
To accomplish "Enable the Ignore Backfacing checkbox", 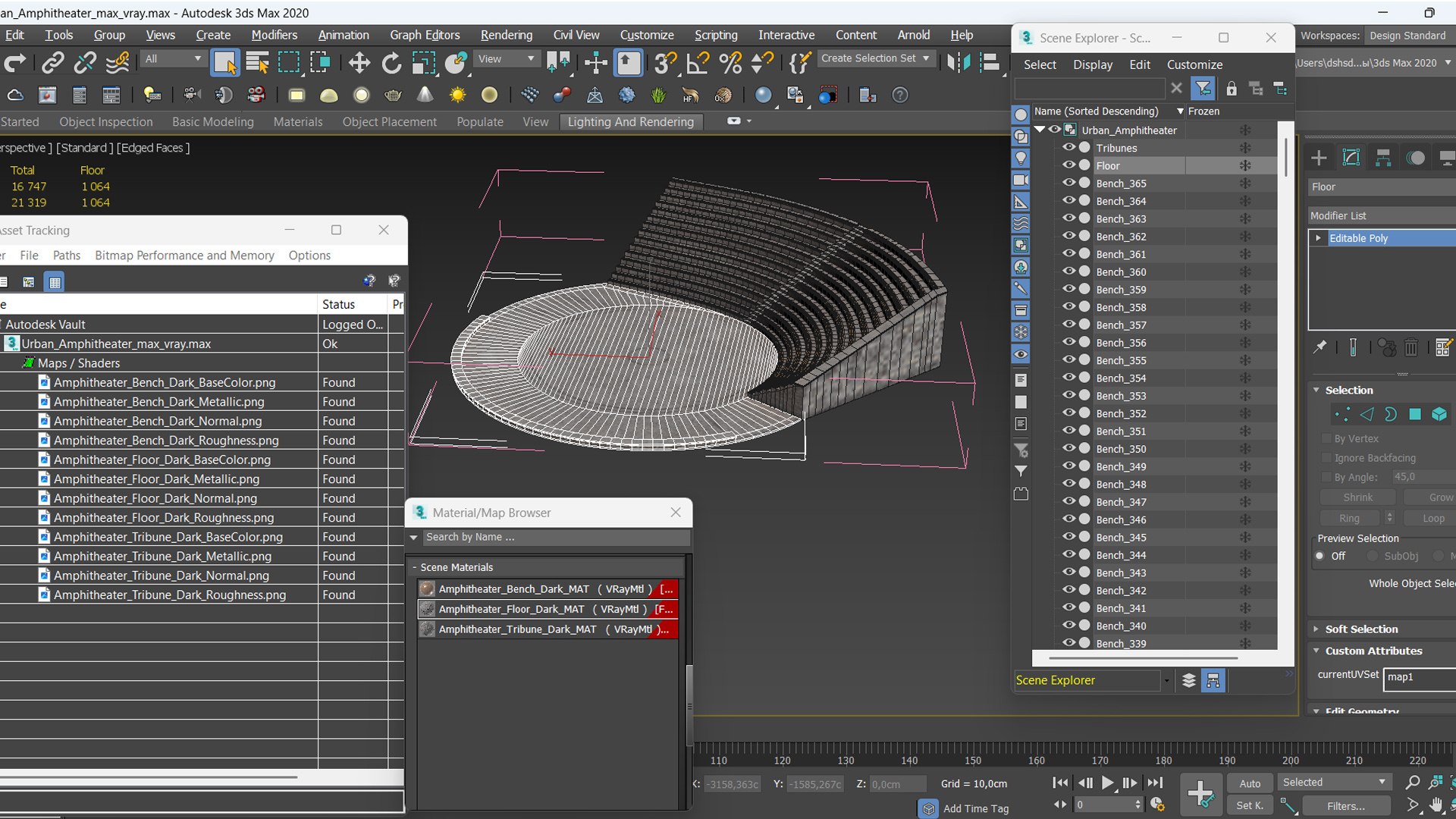I will 1327,458.
